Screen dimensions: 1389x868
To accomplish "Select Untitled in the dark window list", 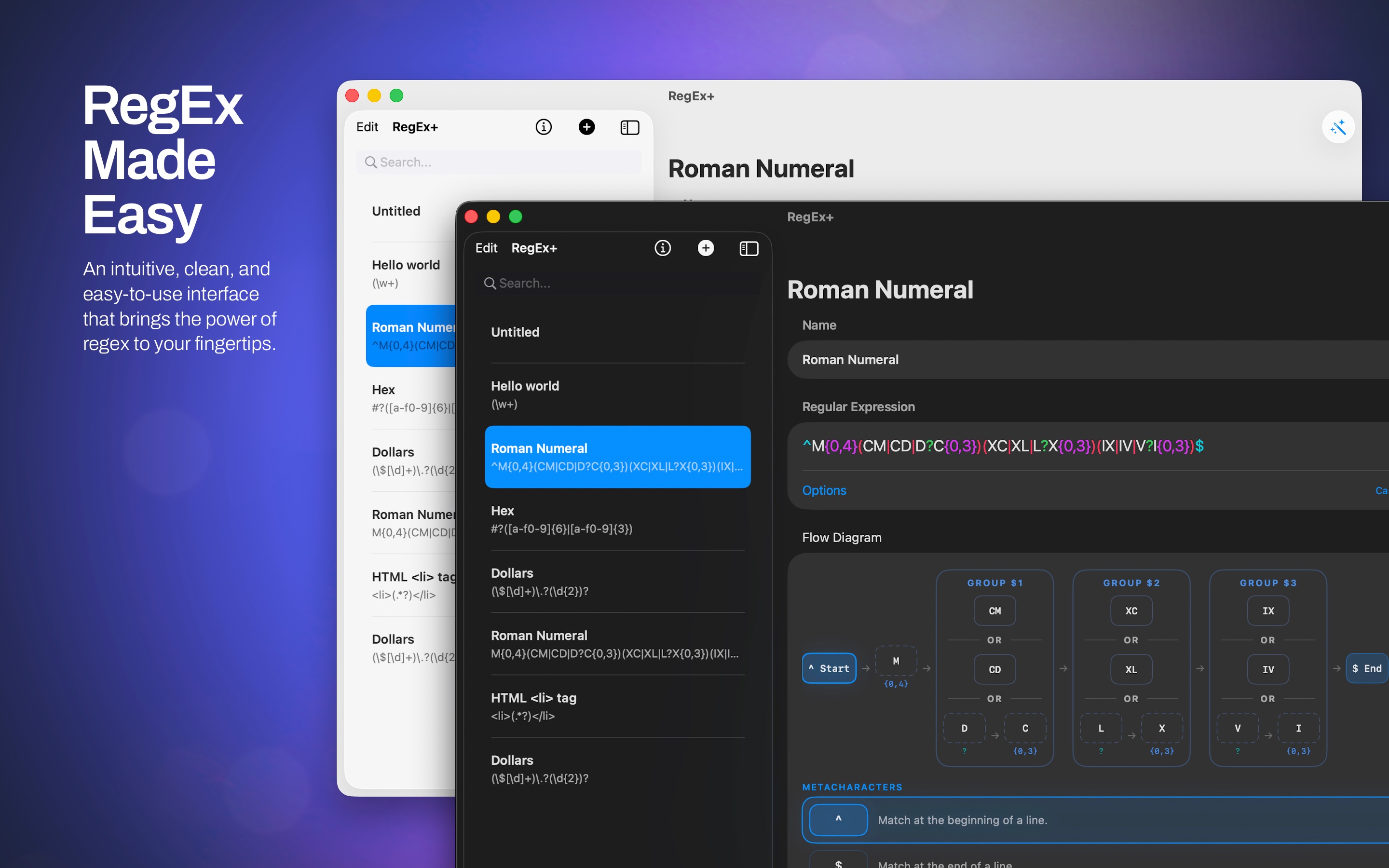I will [618, 332].
